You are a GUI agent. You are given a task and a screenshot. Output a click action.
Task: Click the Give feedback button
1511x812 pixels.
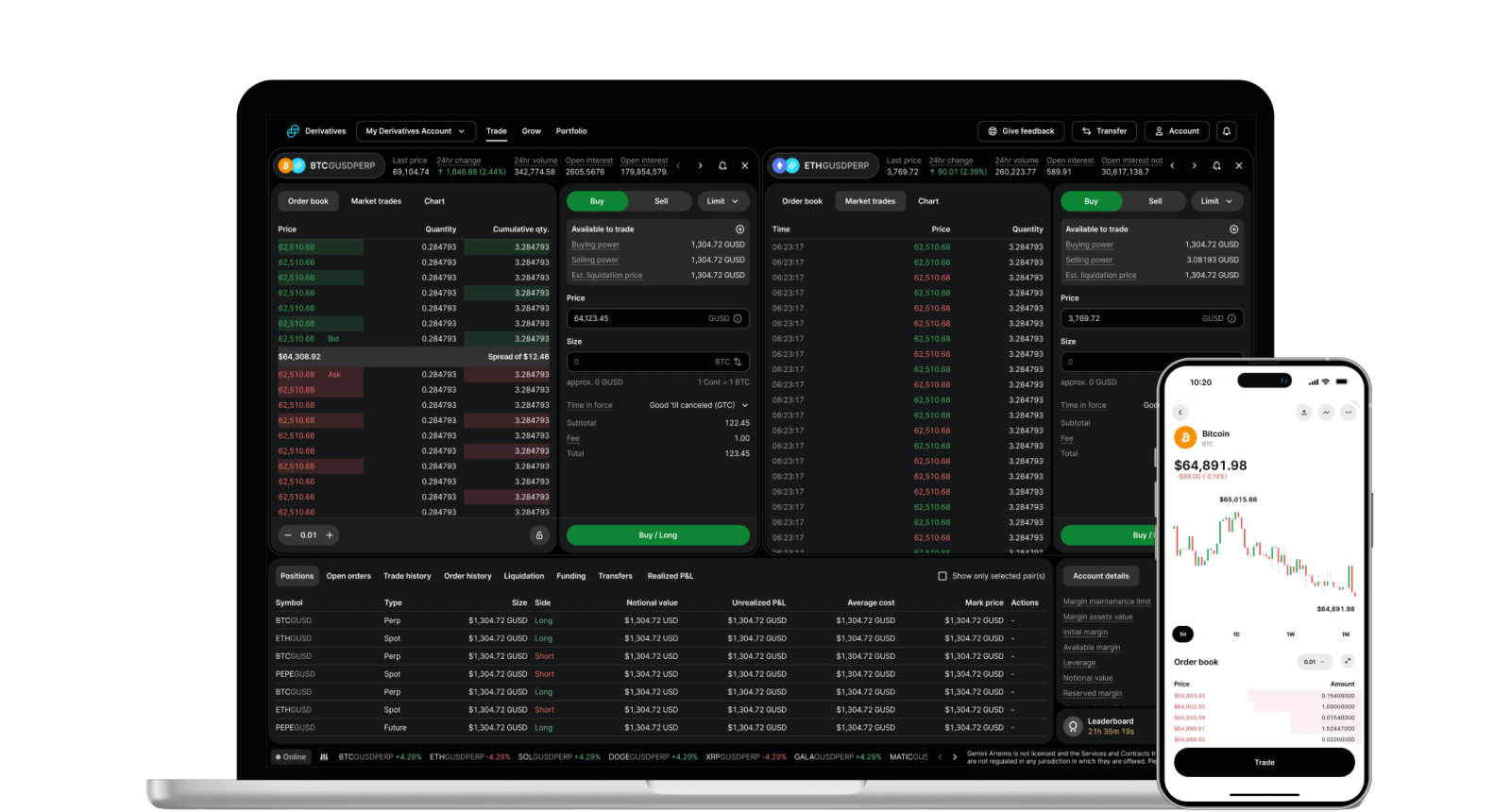click(x=1021, y=131)
